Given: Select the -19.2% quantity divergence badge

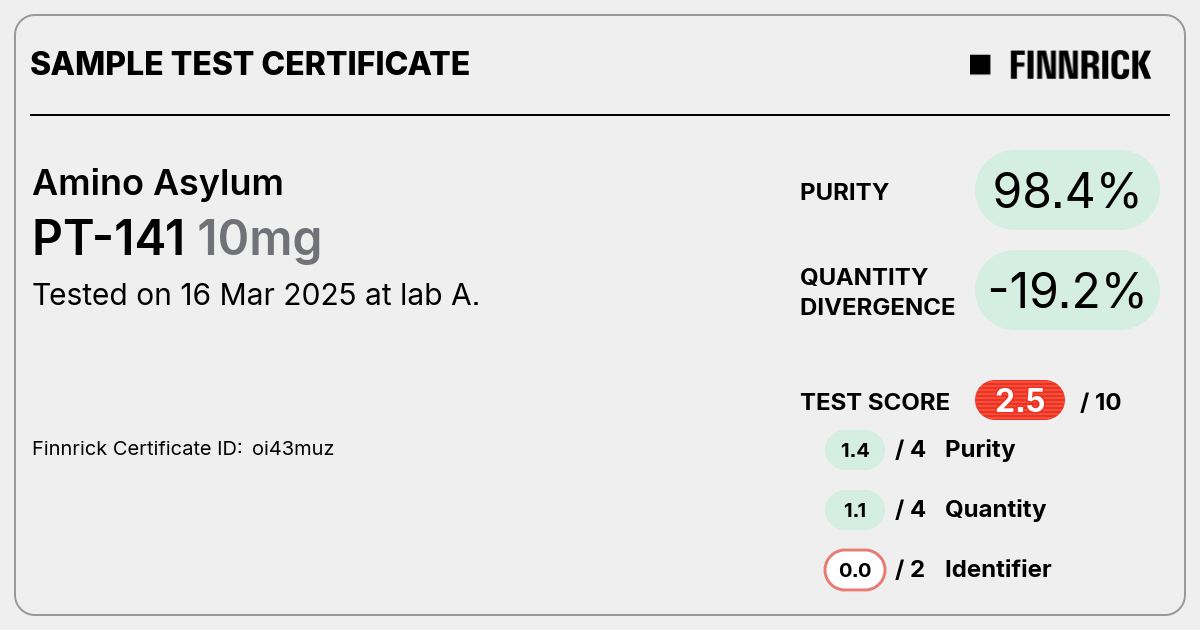Looking at the screenshot, I should (x=1067, y=290).
